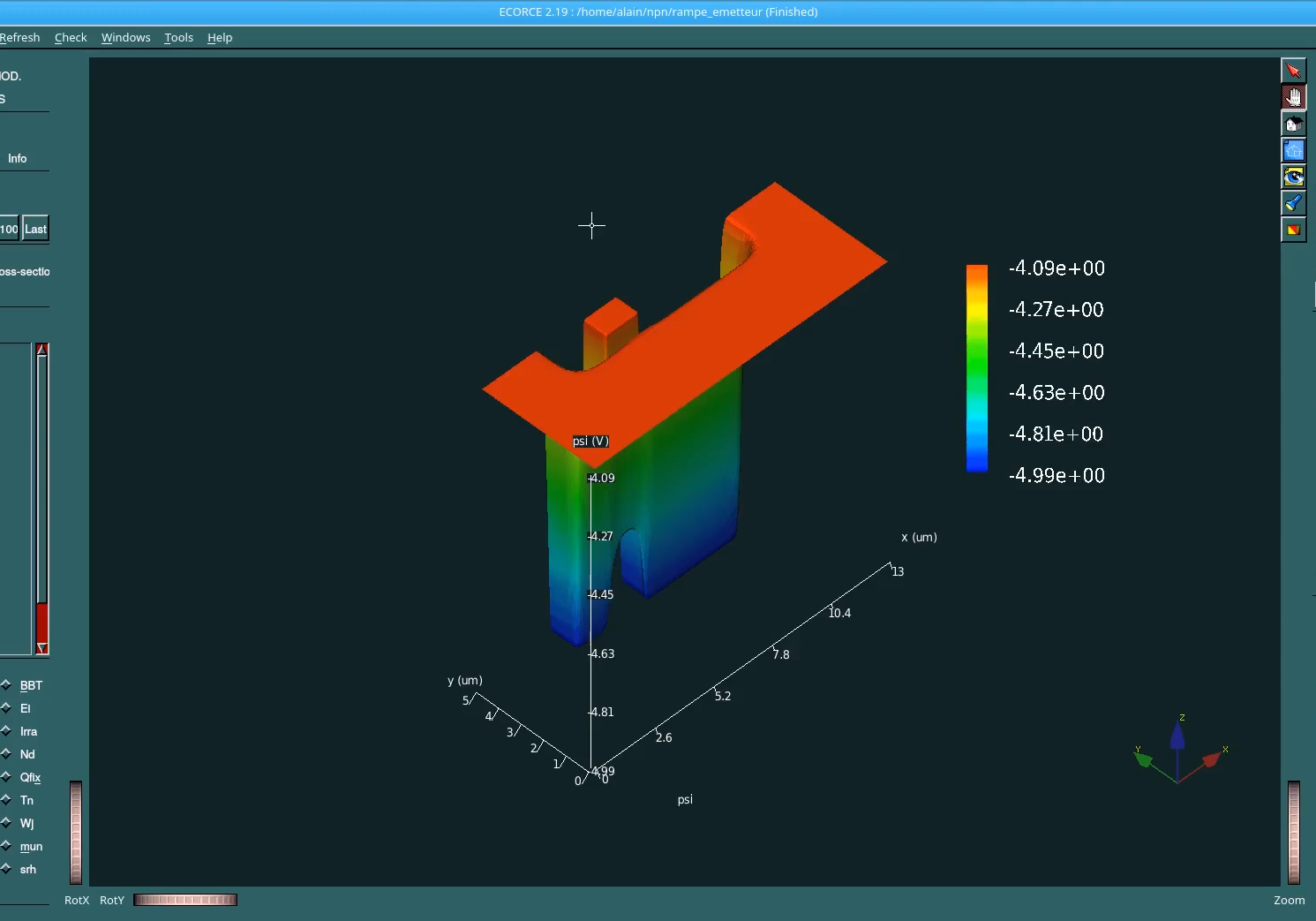Click the XYZ orientation axes gizmo

coord(1179,749)
